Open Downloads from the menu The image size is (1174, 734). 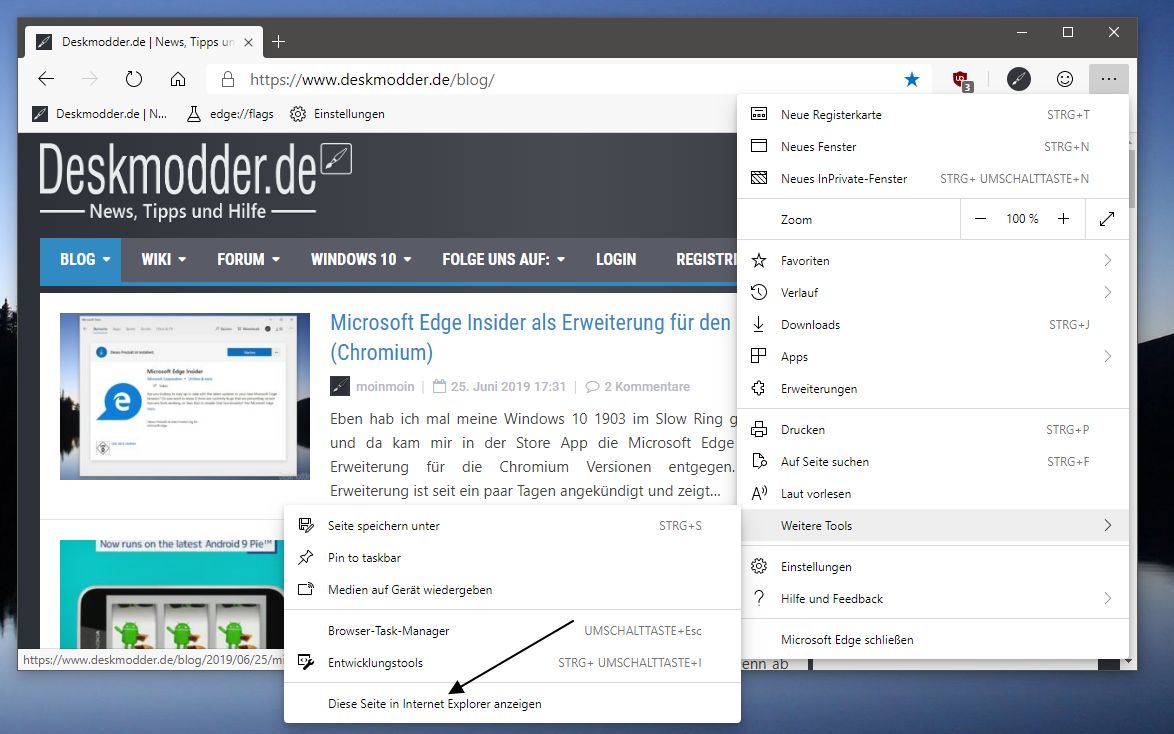[933, 324]
